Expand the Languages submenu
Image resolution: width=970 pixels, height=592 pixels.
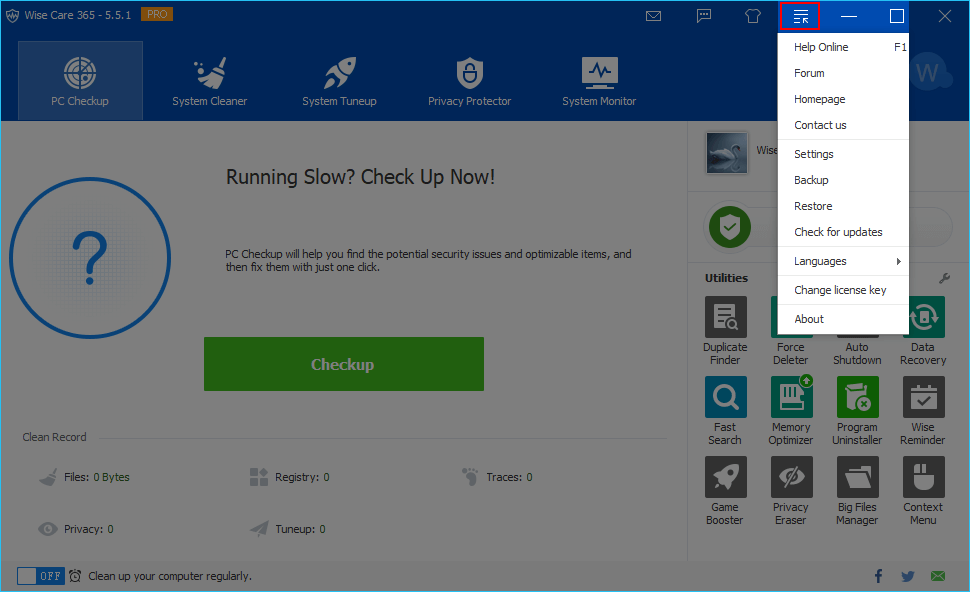click(x=843, y=261)
